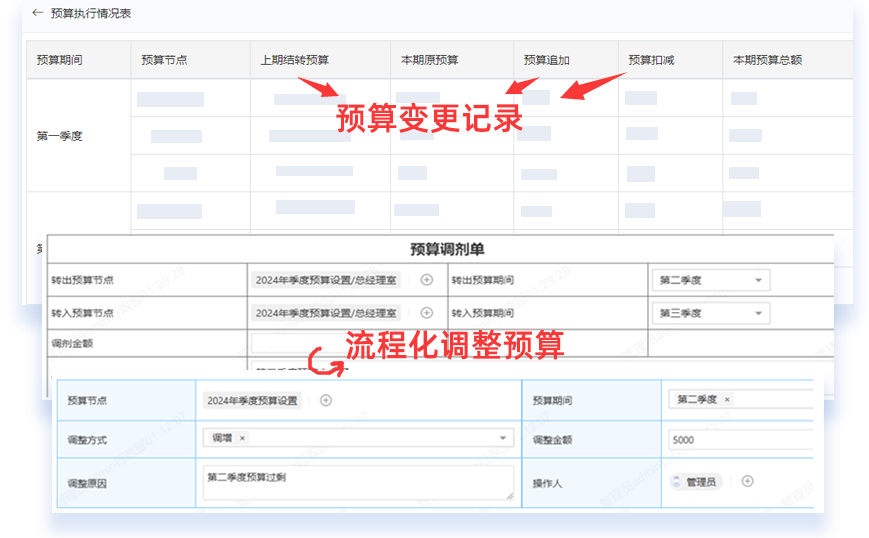Click the back arrow beside 预算执行情况表
The image size is (869, 538).
38,14
